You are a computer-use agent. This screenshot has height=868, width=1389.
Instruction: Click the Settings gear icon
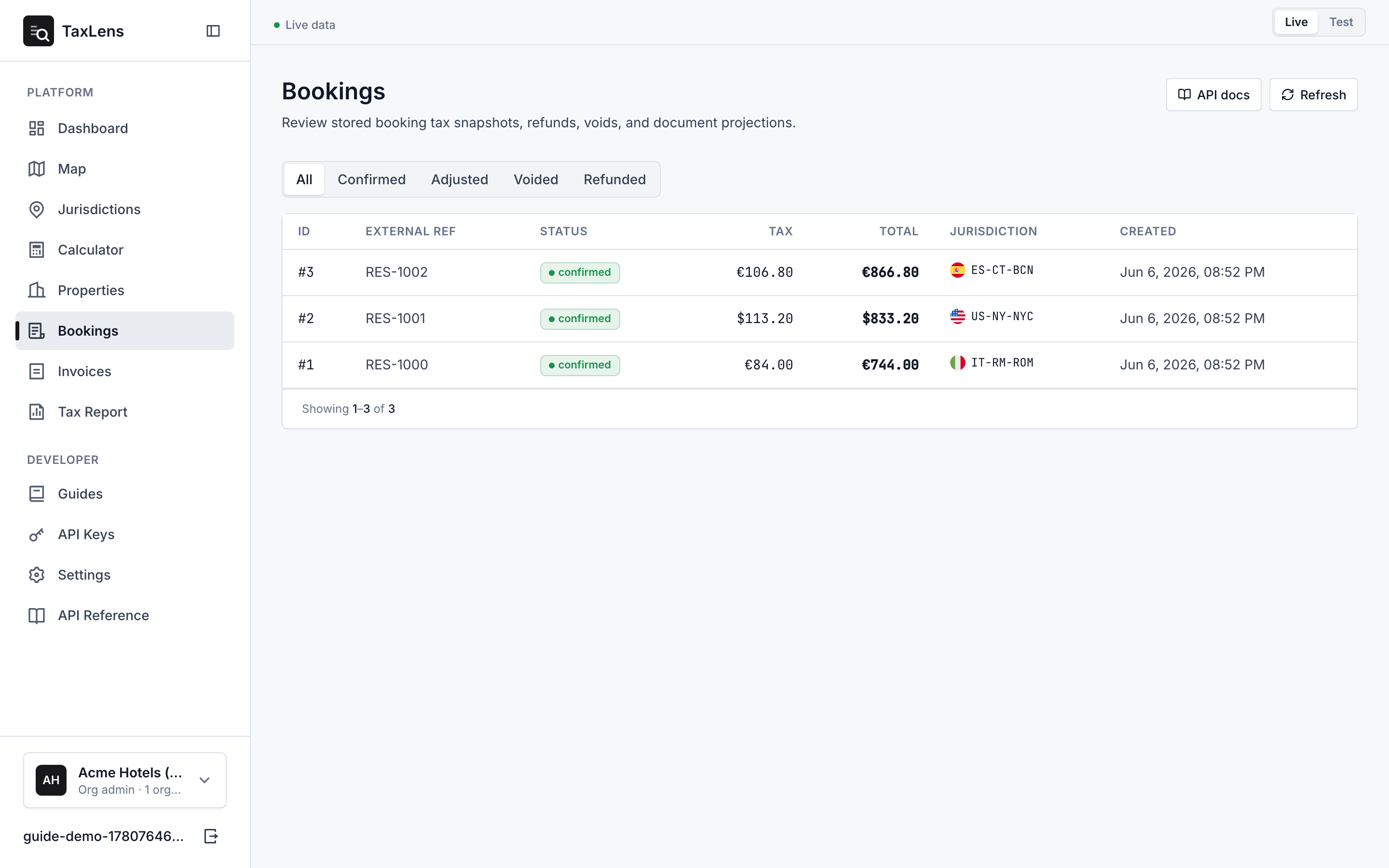tap(37, 575)
